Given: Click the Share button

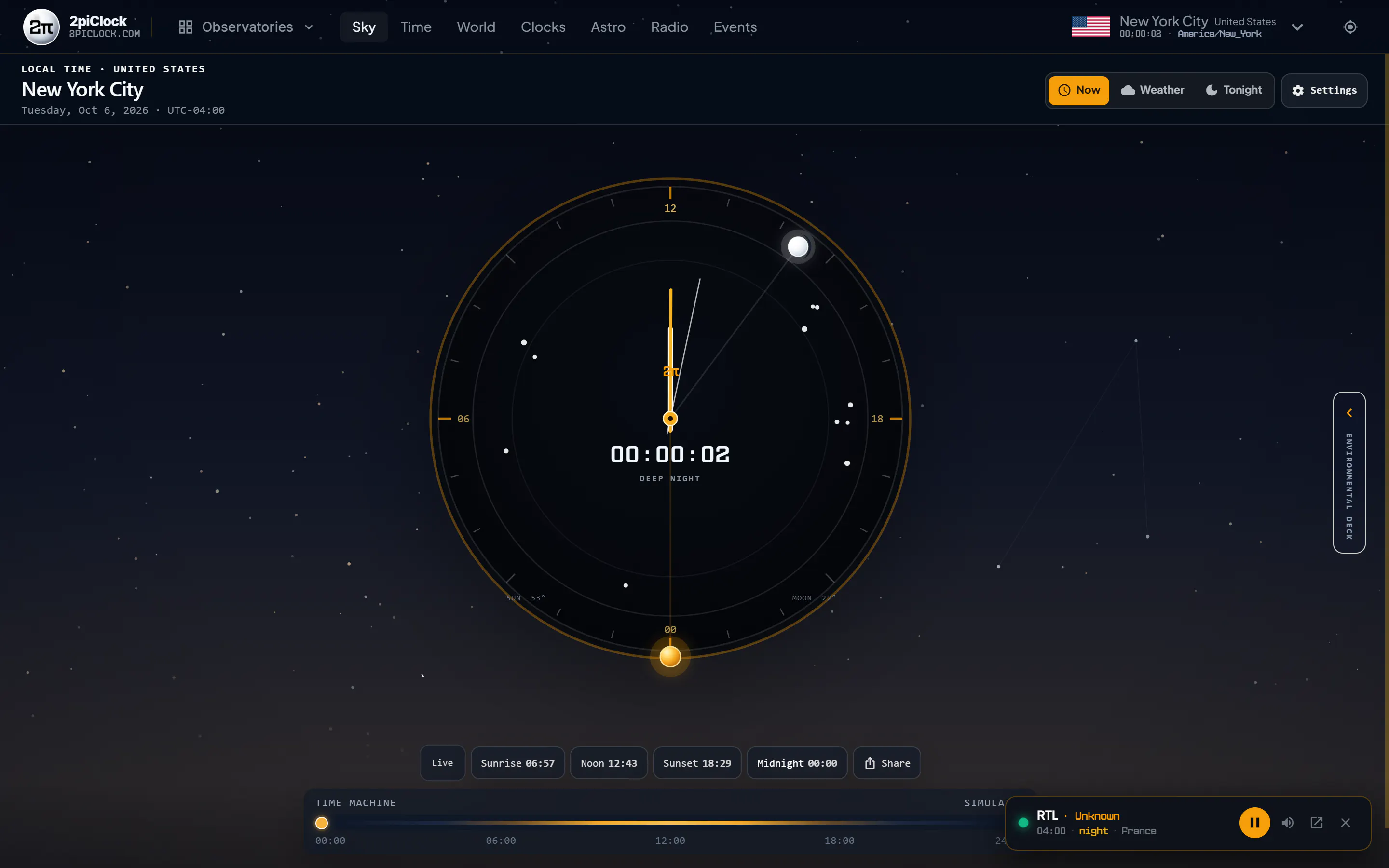Looking at the screenshot, I should coord(887,763).
